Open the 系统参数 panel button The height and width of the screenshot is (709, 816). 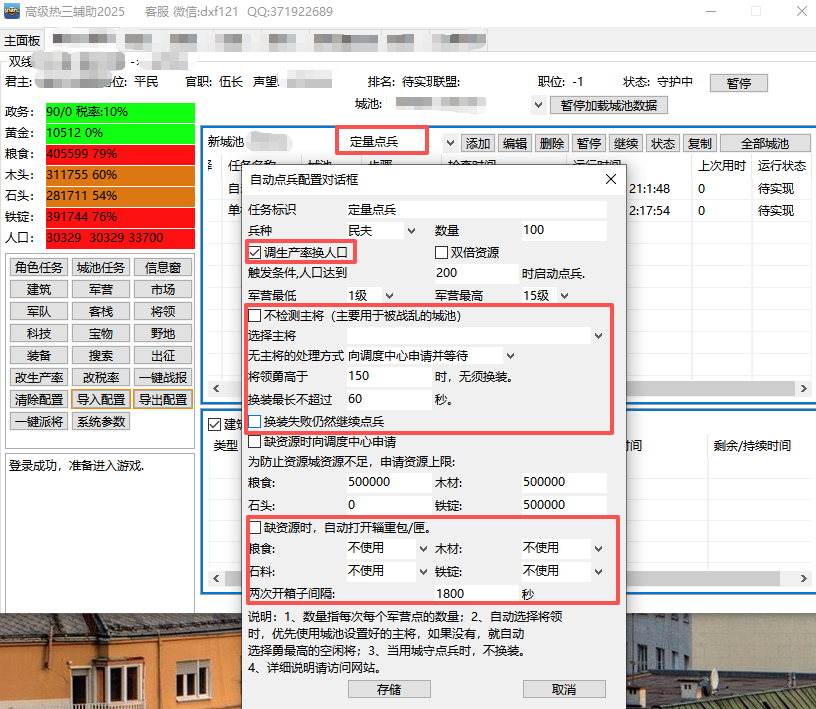103,422
